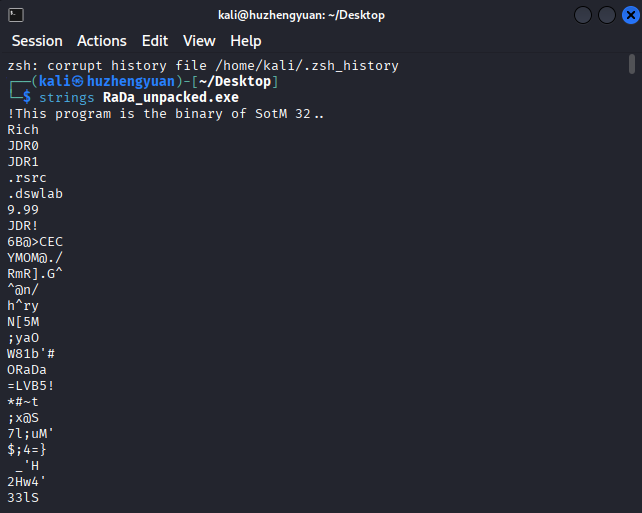Click the *#~t output line

(23, 402)
